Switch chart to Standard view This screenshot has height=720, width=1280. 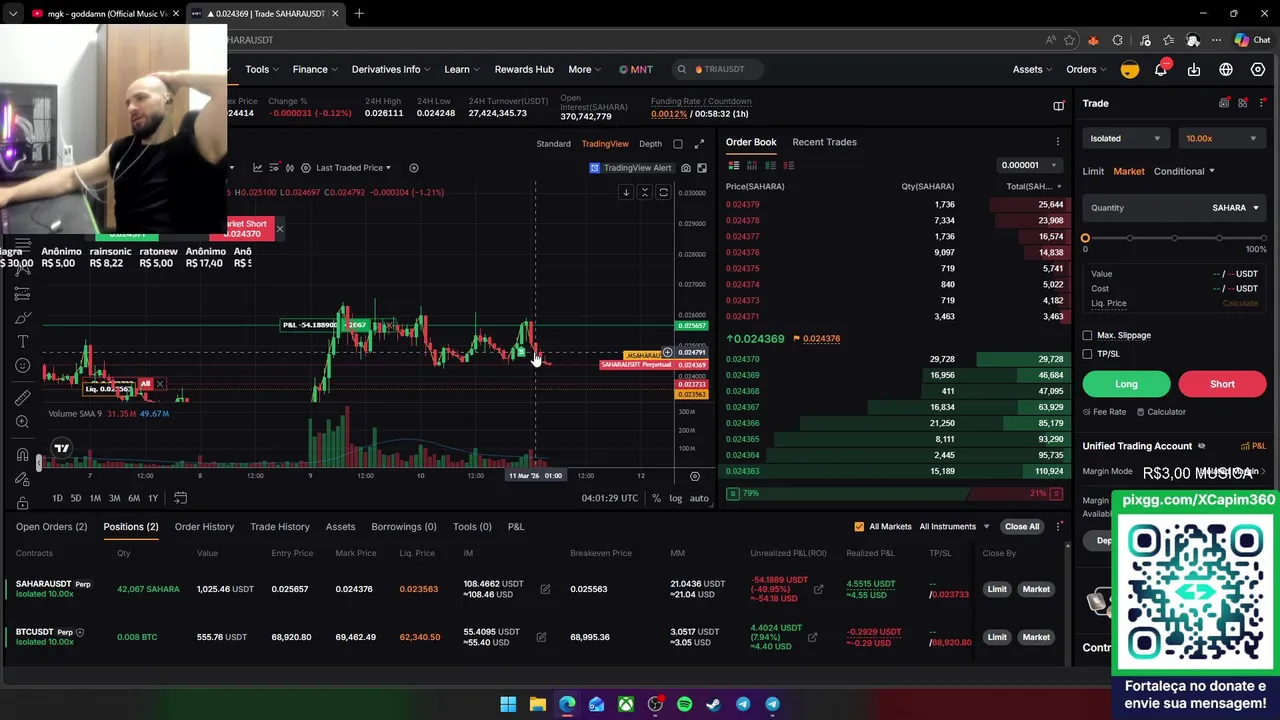click(x=553, y=144)
